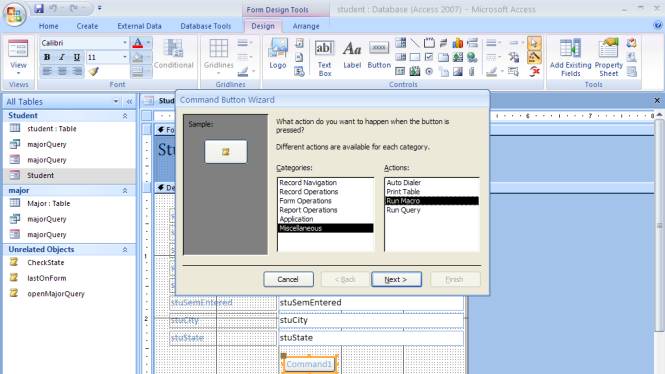The height and width of the screenshot is (374, 665).
Task: Toggle the Select objects arrow tool
Action: [534, 43]
